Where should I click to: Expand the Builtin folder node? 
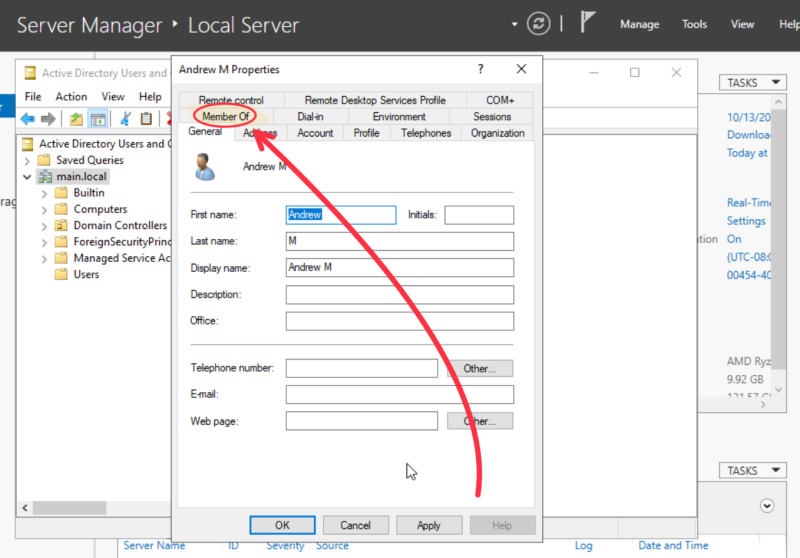click(45, 193)
